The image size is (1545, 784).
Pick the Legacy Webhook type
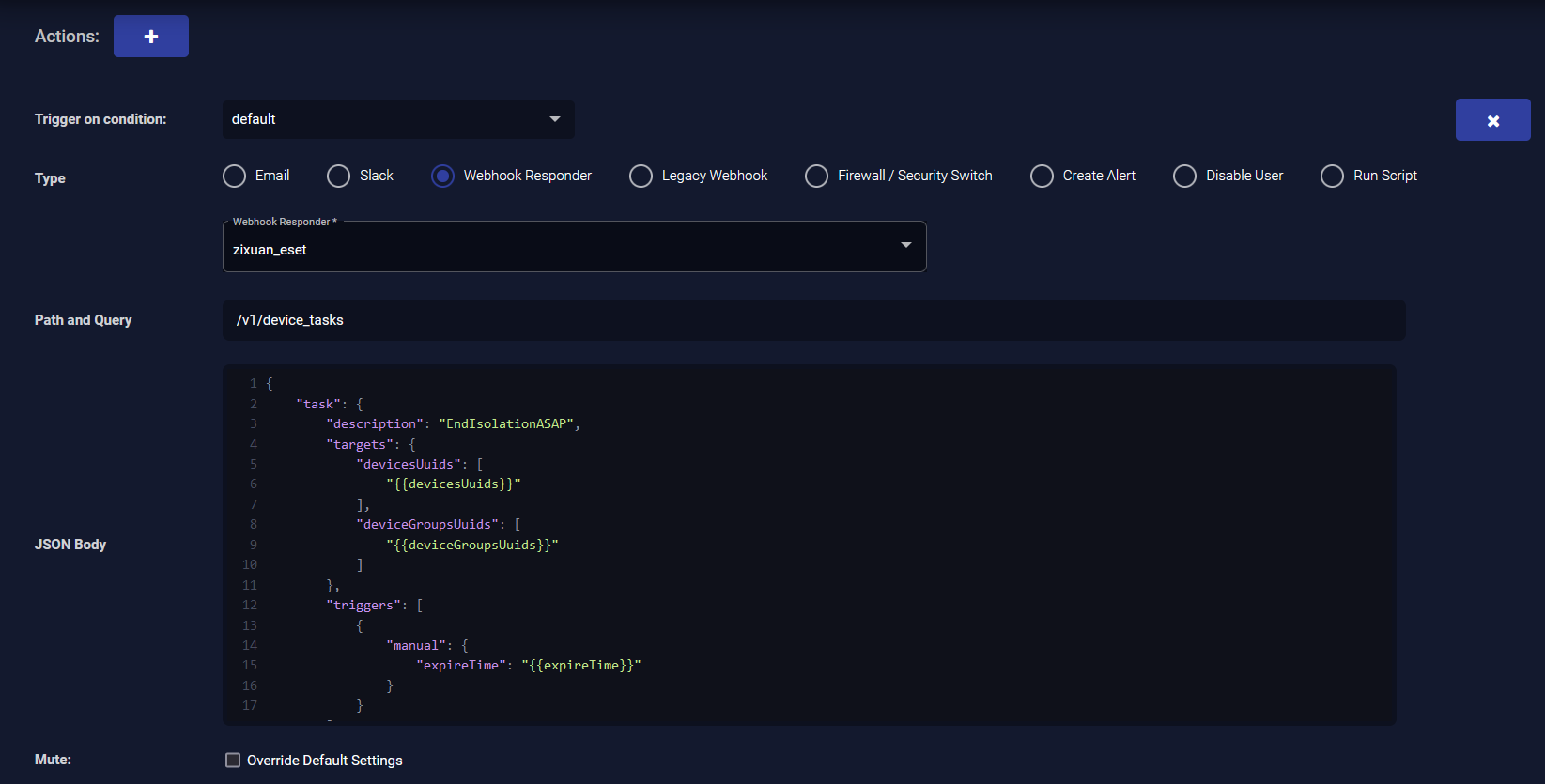tap(641, 177)
